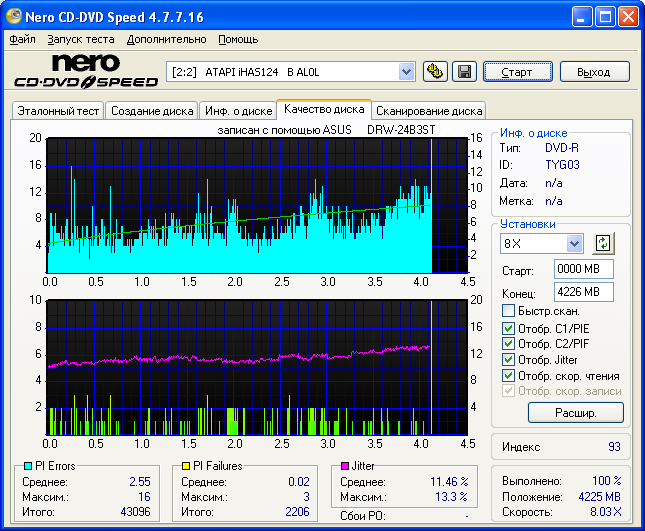Enable the Быстр.скан. checkbox
The height and width of the screenshot is (531, 645).
click(509, 311)
